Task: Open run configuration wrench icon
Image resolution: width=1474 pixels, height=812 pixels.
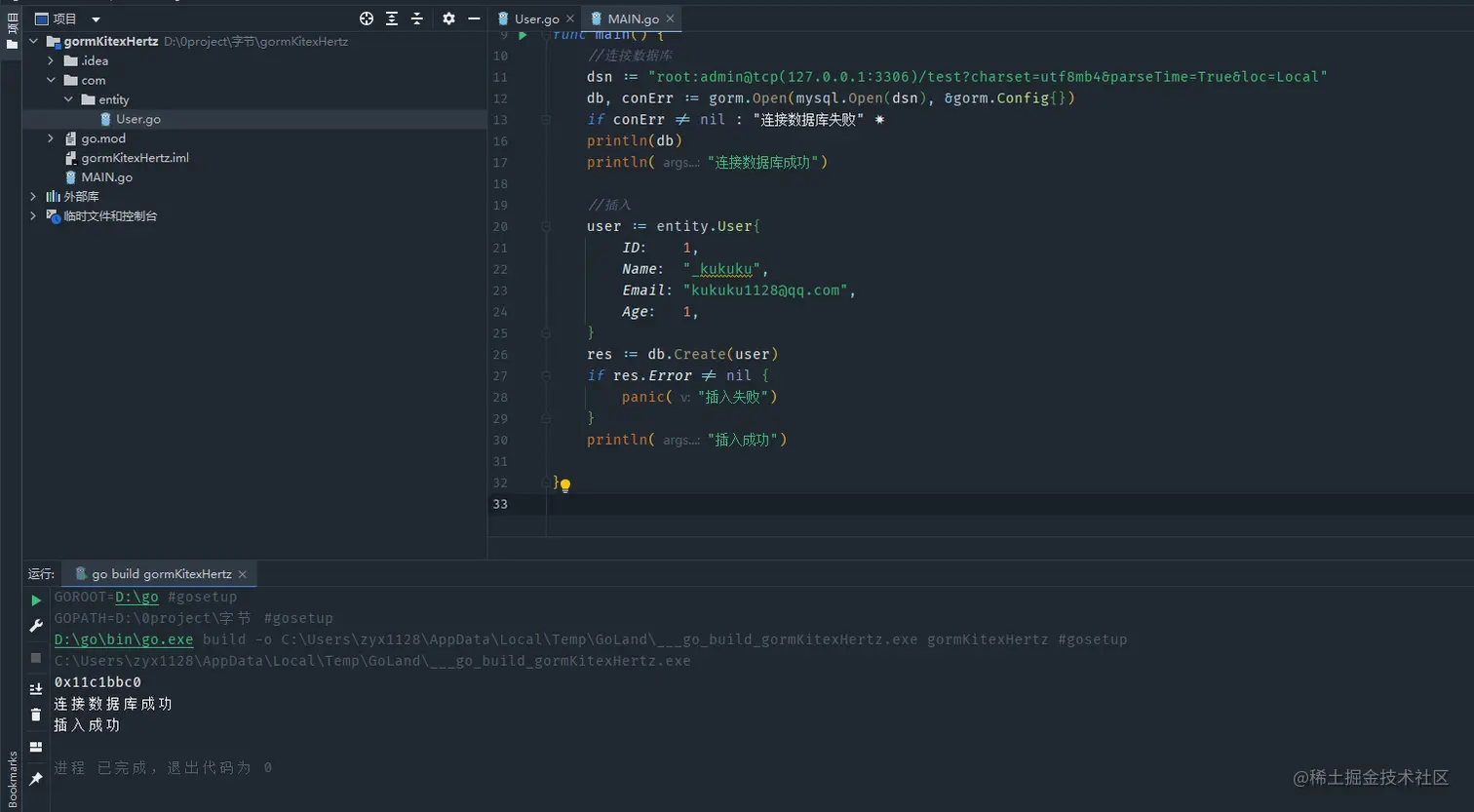Action: click(x=36, y=626)
